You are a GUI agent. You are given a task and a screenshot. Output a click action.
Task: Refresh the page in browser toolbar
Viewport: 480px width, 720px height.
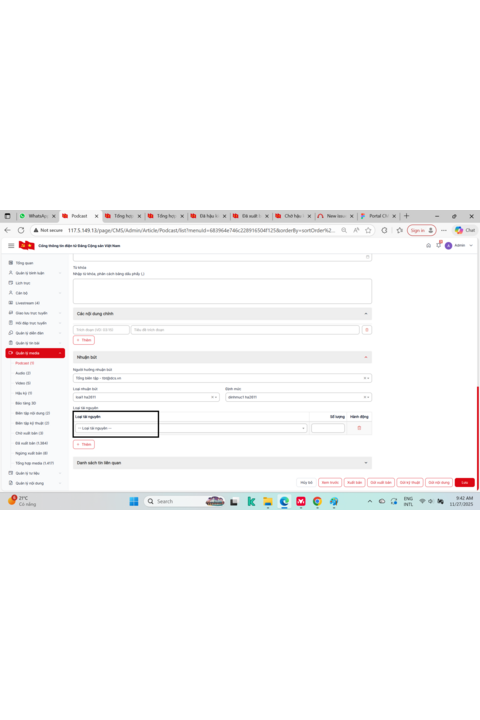coord(21,230)
